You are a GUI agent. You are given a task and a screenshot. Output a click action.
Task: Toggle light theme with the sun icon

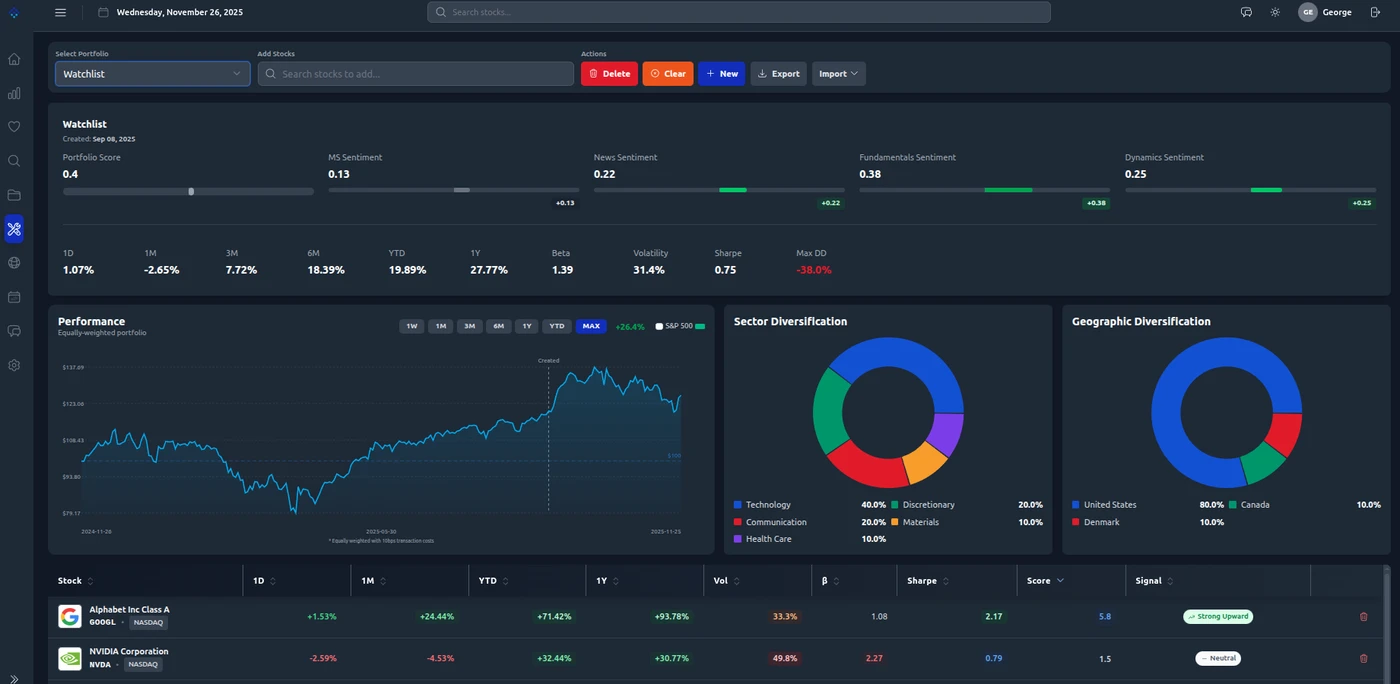1275,12
